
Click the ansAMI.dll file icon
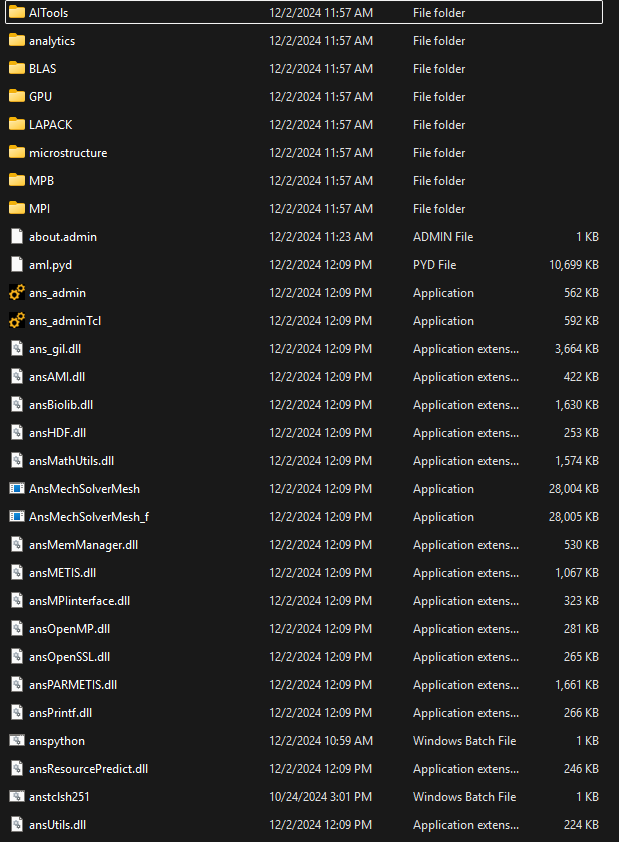point(17,376)
